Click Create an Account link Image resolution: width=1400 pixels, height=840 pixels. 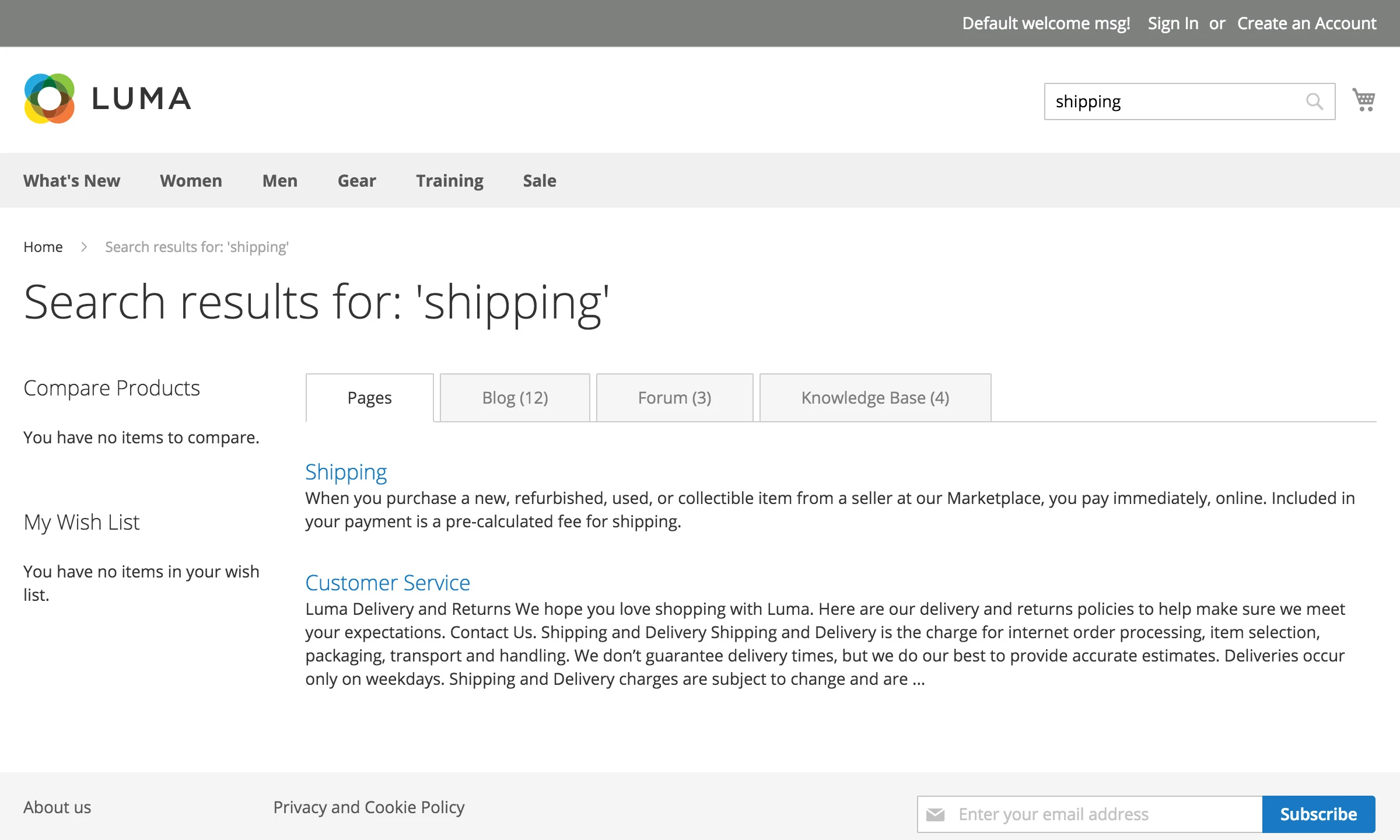point(1307,23)
